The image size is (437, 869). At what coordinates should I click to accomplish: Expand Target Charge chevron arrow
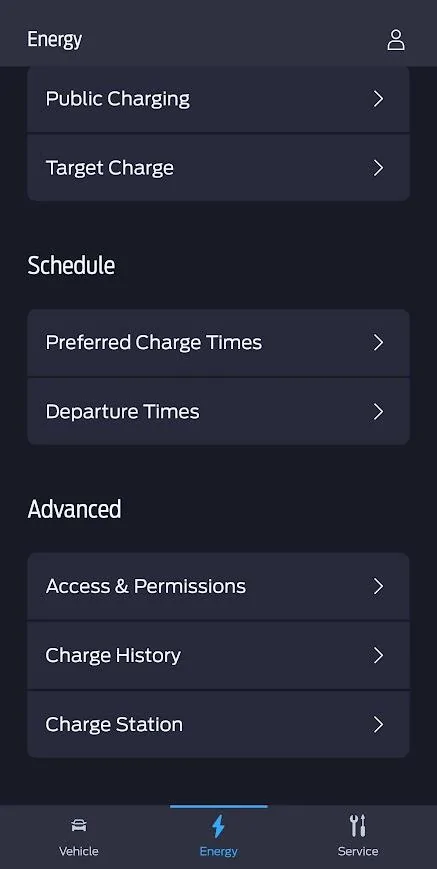click(x=378, y=168)
